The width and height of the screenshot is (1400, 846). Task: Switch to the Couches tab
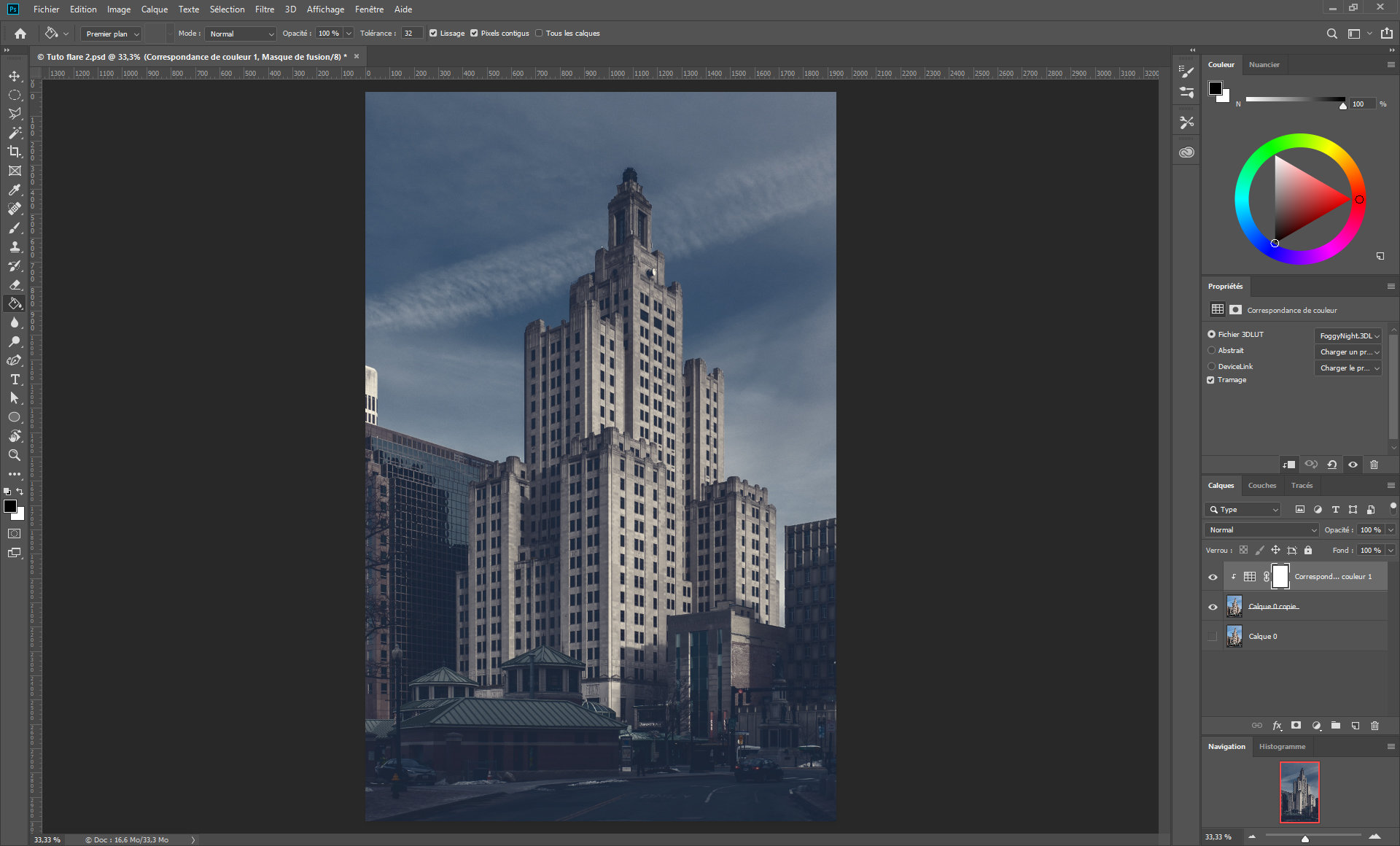1261,486
